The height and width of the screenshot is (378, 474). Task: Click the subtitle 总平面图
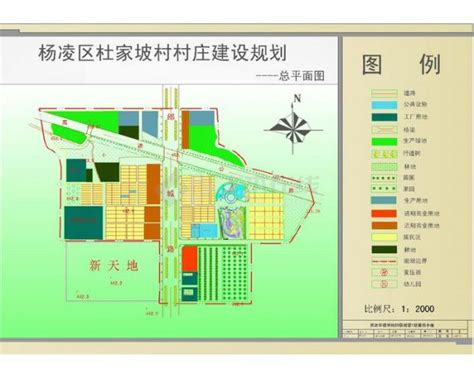pyautogui.click(x=301, y=76)
